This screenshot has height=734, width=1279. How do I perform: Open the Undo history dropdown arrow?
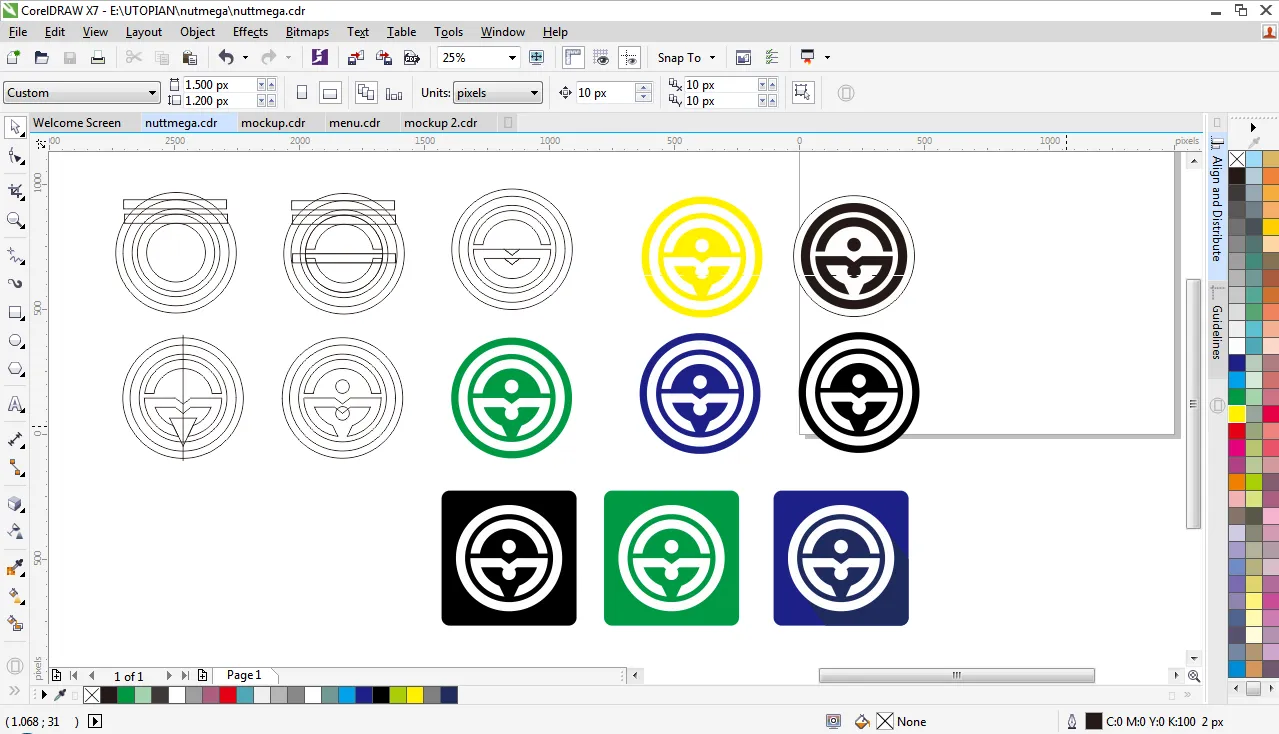pyautogui.click(x=245, y=58)
